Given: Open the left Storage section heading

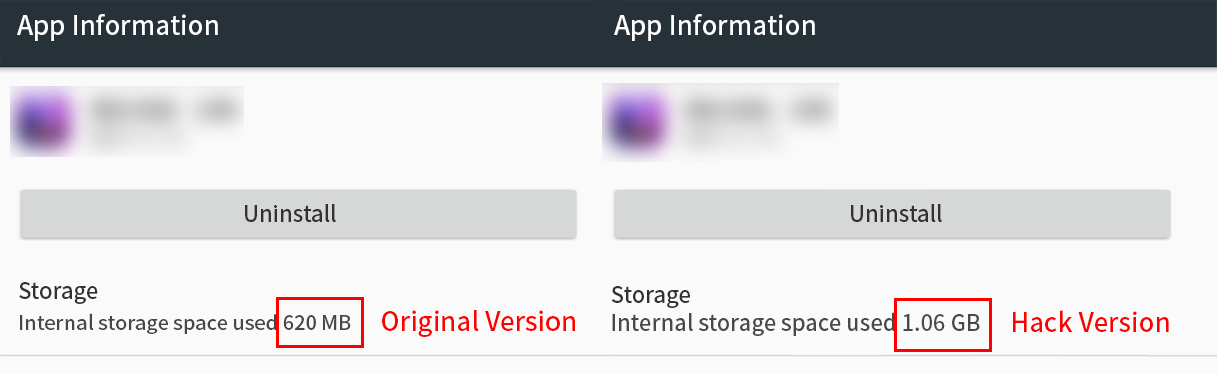Looking at the screenshot, I should (x=58, y=291).
